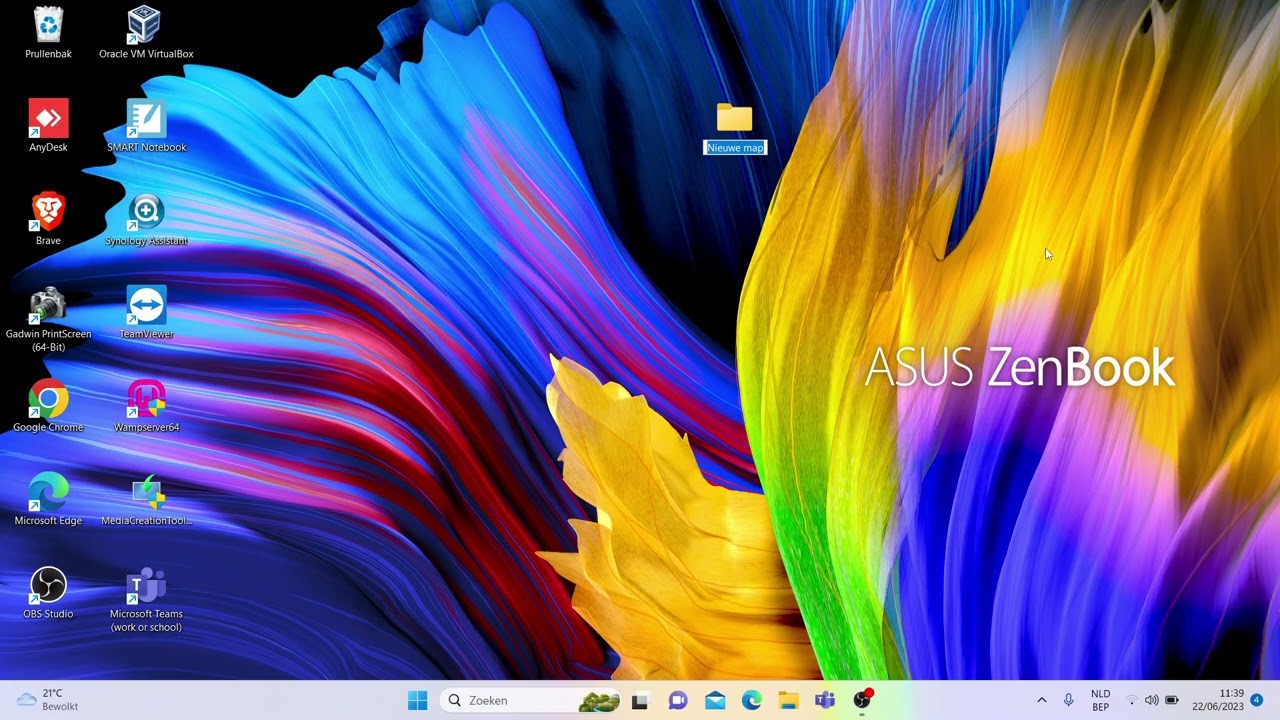Click the battery status icon
Screen dimensions: 1280x720
coord(1171,700)
